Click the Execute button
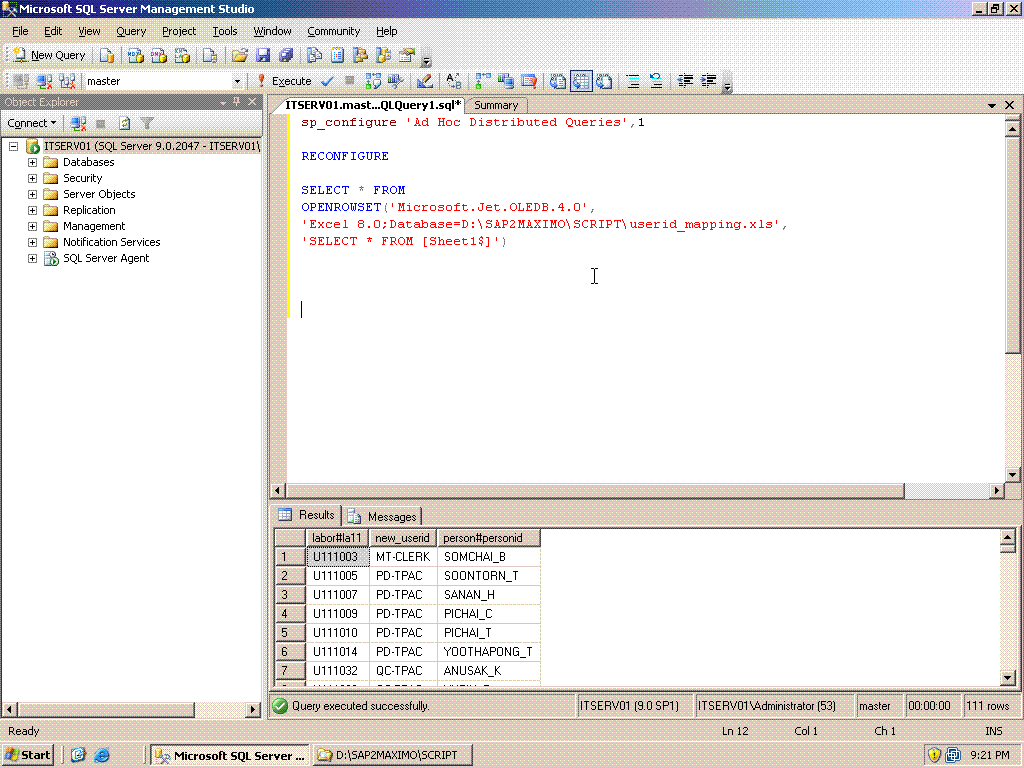The image size is (1024, 768). (284, 81)
